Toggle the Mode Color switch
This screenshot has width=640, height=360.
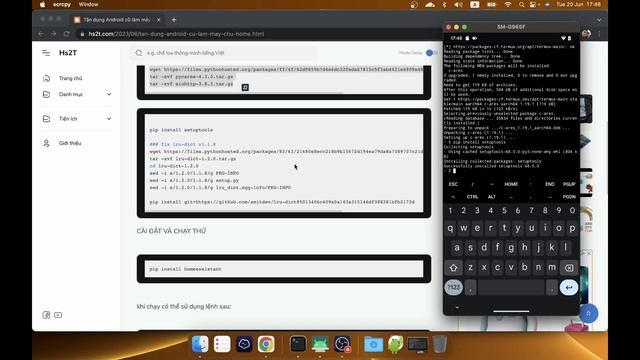[x=431, y=53]
